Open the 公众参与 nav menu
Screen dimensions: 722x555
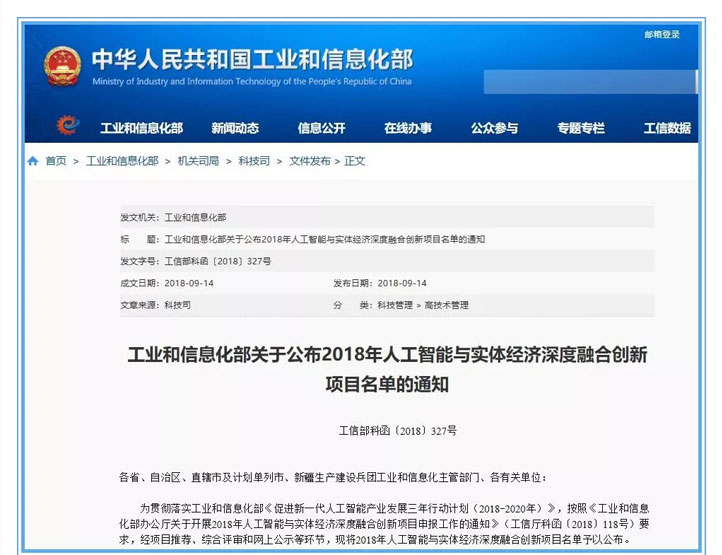pyautogui.click(x=495, y=128)
